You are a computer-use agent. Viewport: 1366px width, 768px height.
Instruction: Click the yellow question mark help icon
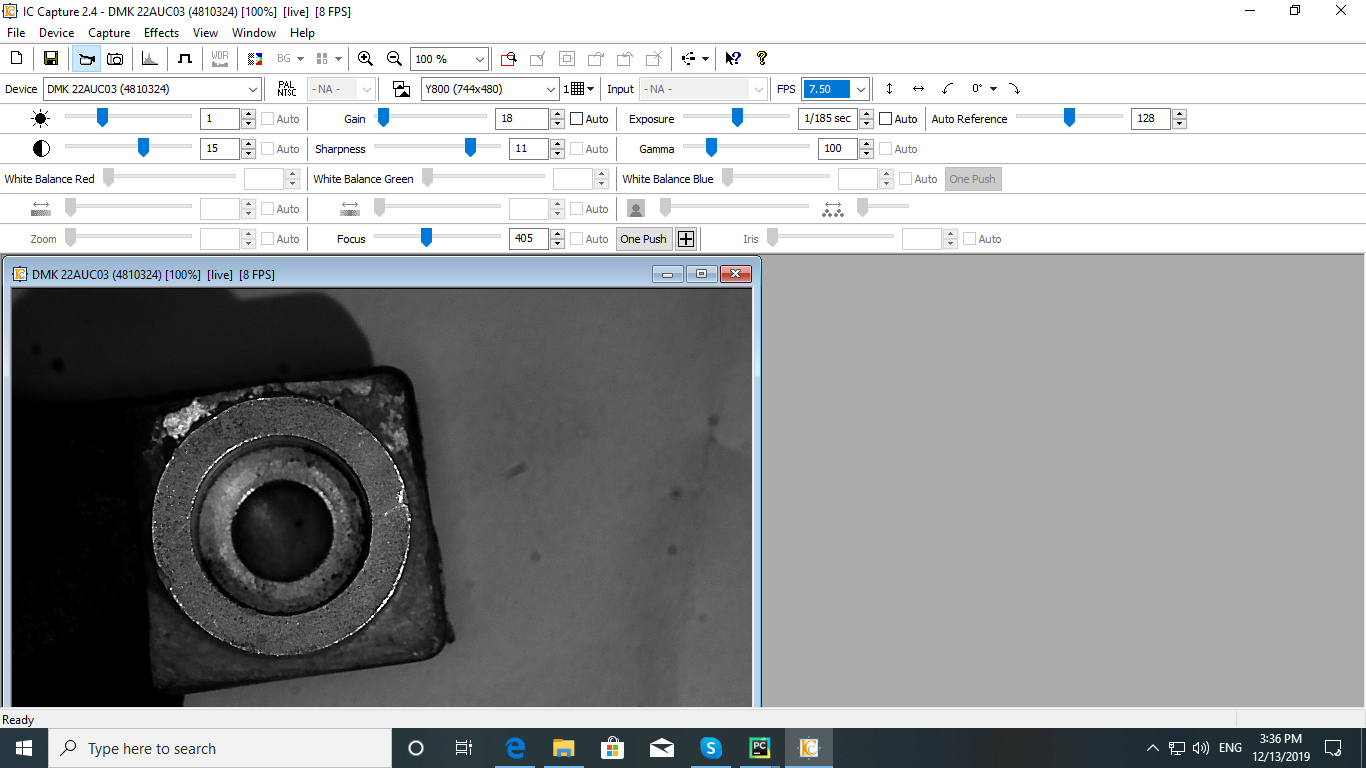click(x=761, y=59)
